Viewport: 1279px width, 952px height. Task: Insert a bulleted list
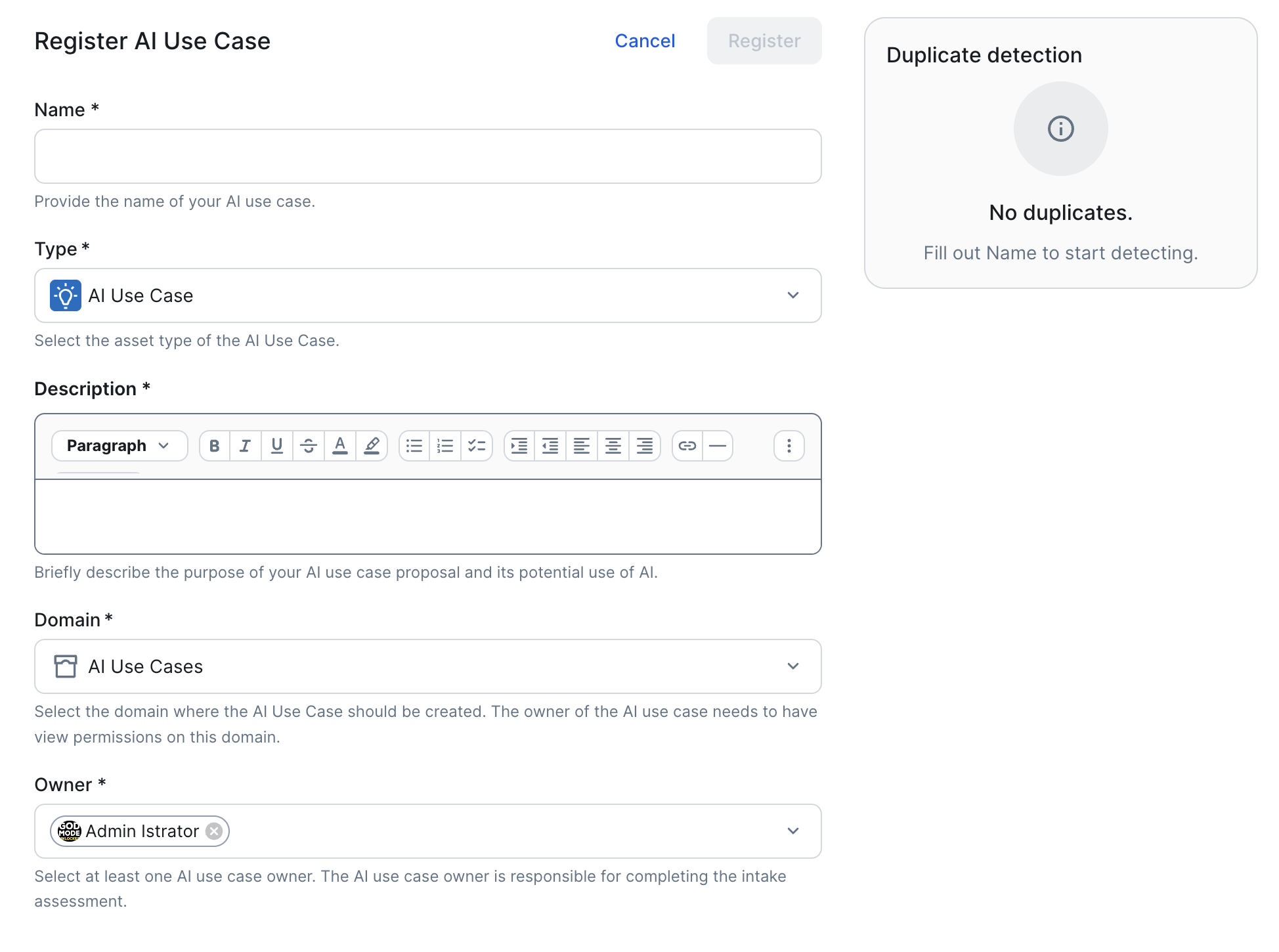(414, 446)
